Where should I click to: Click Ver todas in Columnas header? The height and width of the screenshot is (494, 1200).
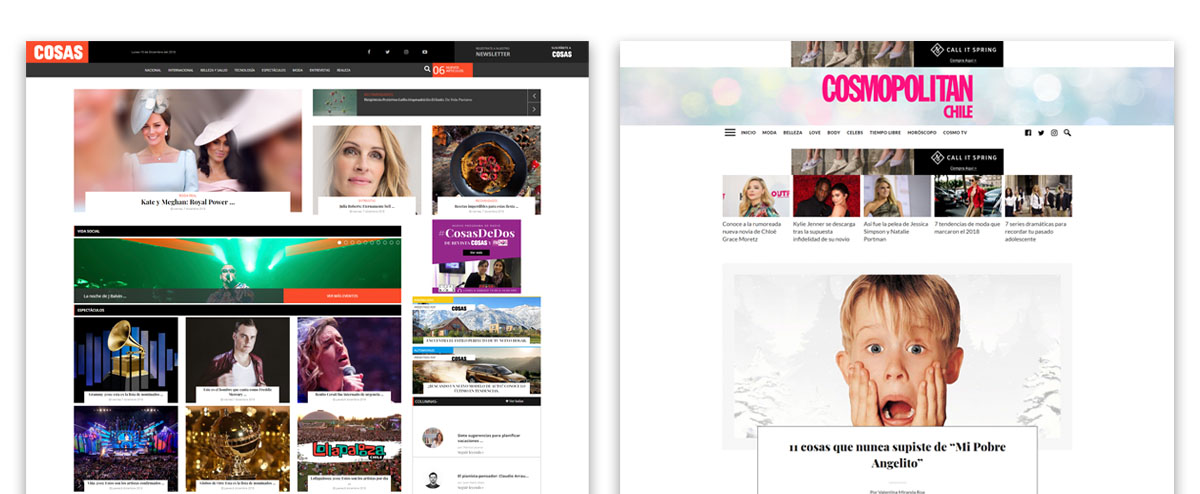(515, 401)
